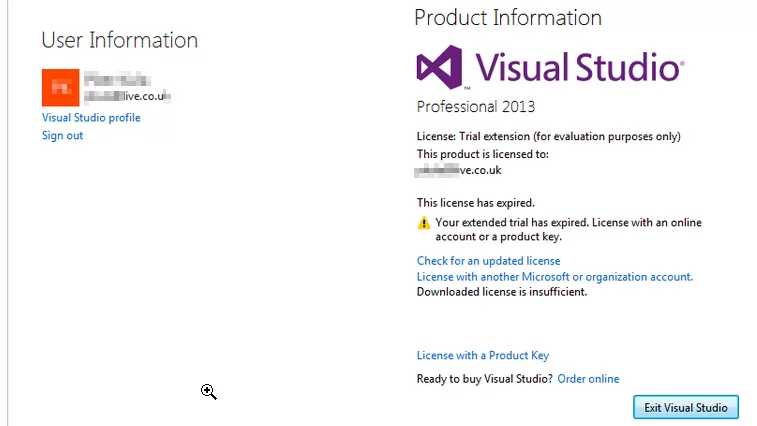Click 'Downloaded license is insufficient' status text
757x426 pixels.
(501, 292)
